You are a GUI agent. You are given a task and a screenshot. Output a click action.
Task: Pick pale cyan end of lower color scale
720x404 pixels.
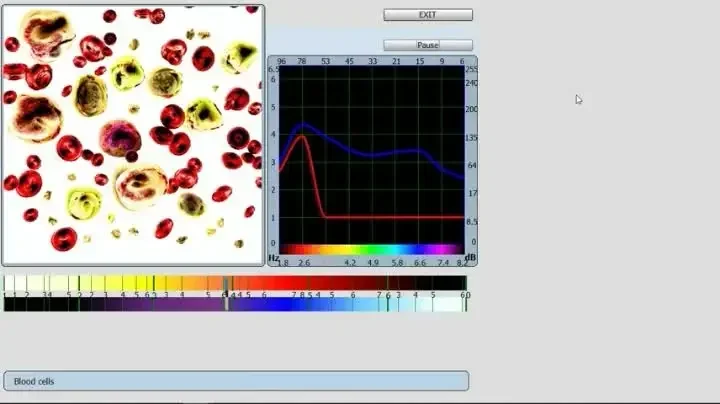coord(448,304)
